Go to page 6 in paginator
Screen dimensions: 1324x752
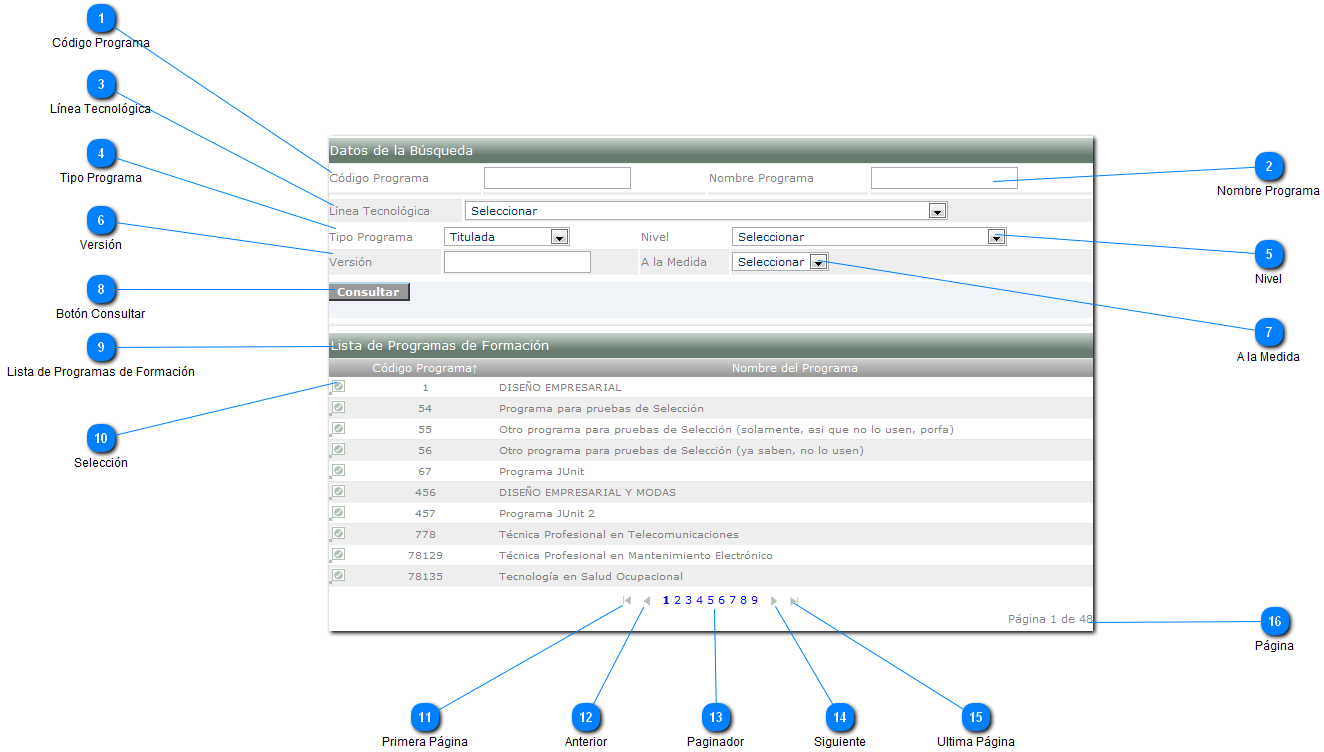721,600
